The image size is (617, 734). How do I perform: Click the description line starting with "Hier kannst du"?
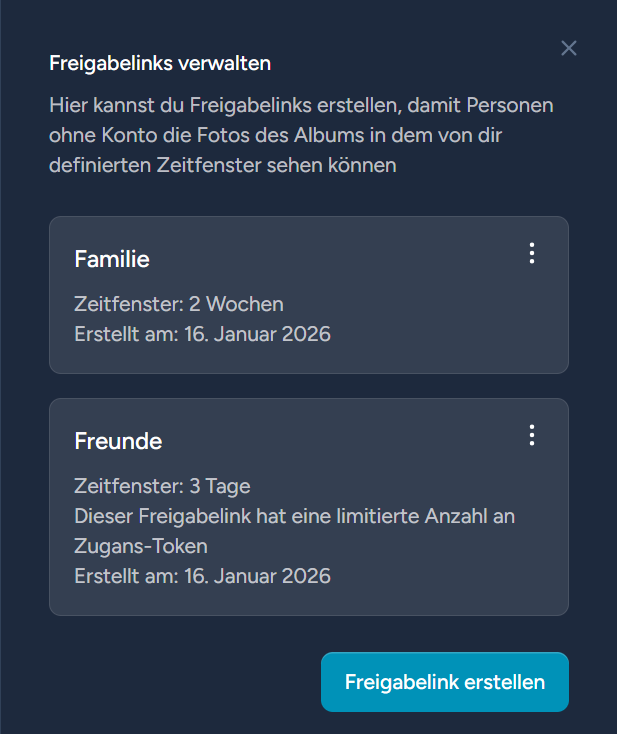300,105
